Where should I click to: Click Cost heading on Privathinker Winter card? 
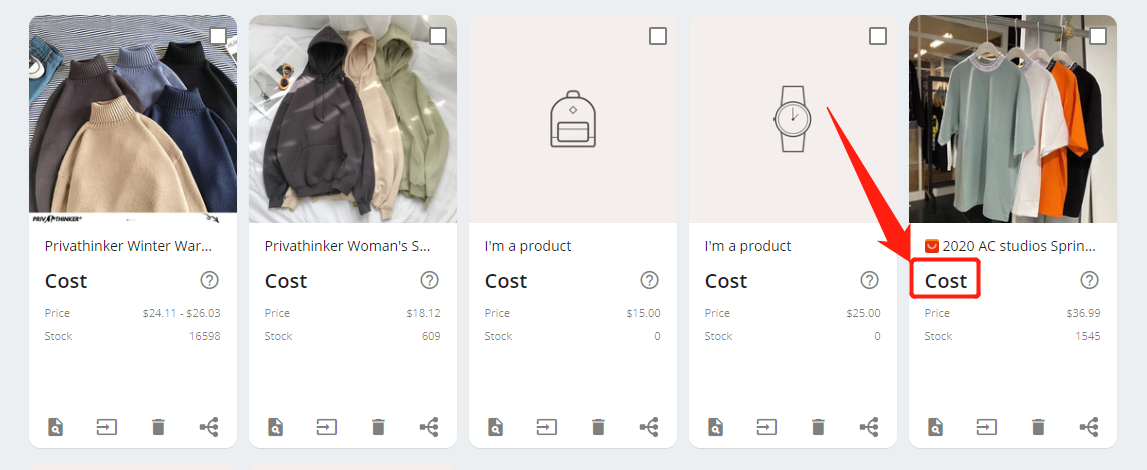66,281
